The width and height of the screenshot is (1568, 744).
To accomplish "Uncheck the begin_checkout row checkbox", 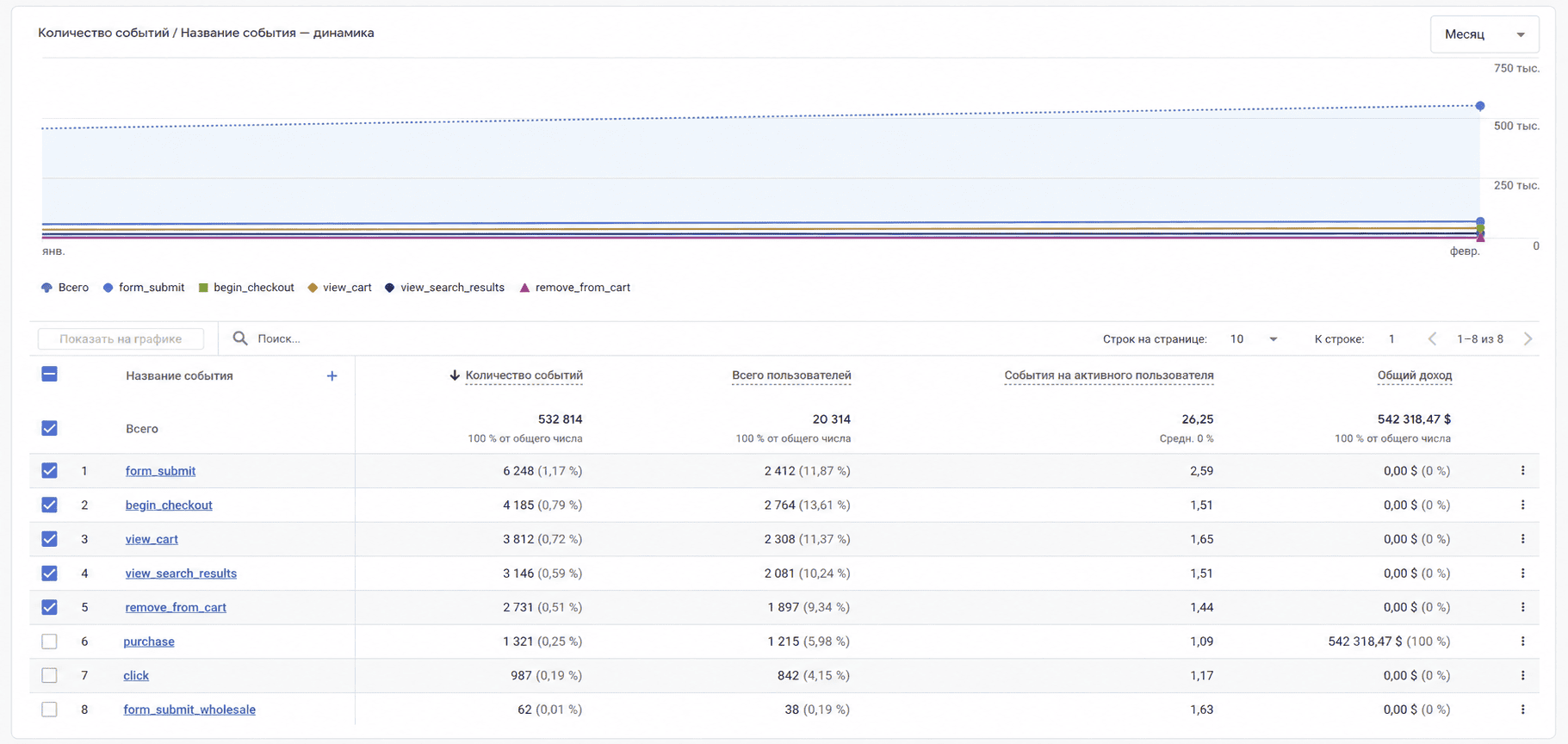I will pyautogui.click(x=49, y=505).
